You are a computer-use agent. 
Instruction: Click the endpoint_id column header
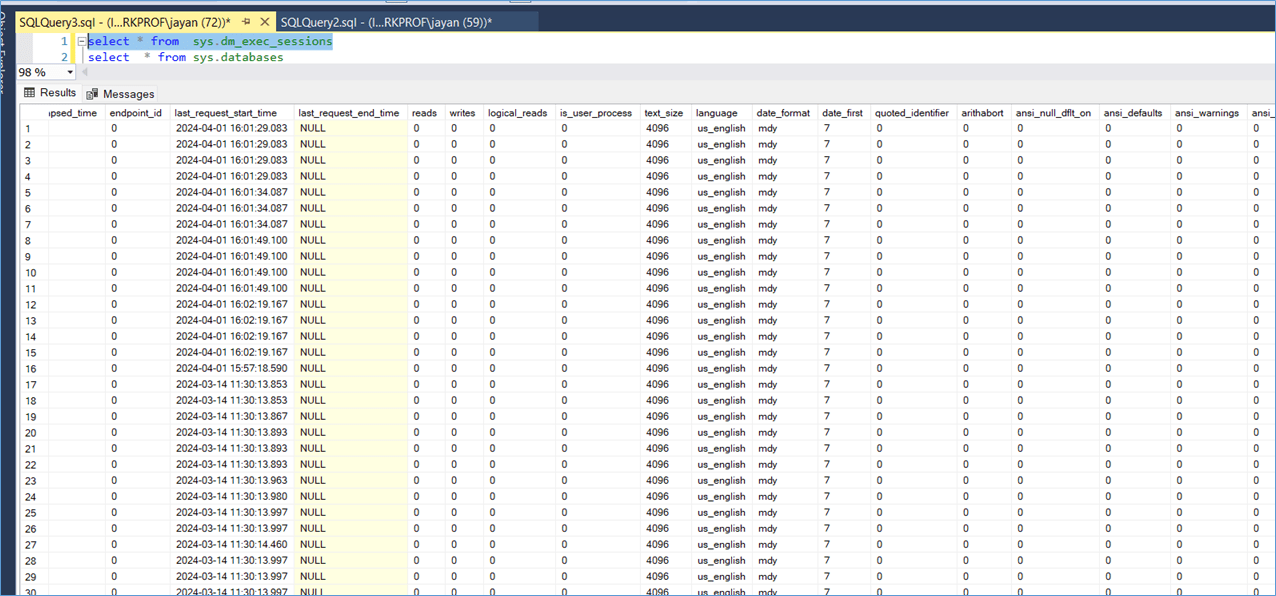pos(136,113)
